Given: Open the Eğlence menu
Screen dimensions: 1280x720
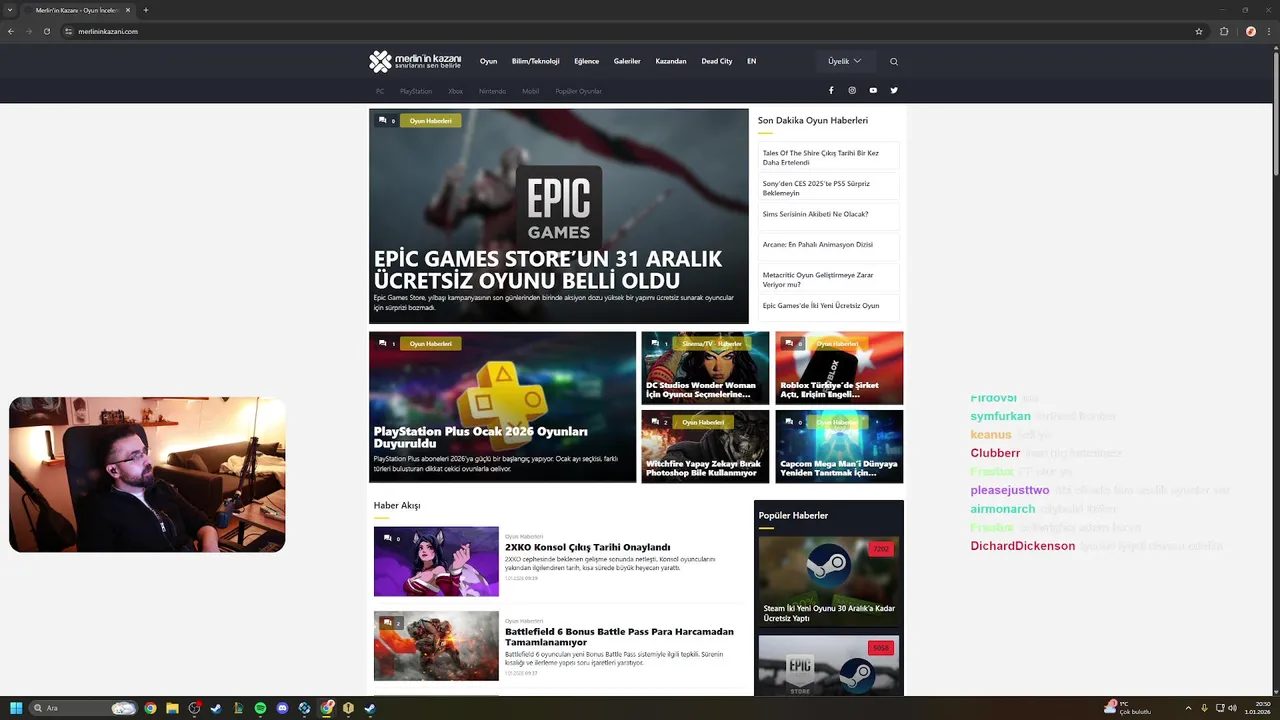Looking at the screenshot, I should (x=587, y=61).
